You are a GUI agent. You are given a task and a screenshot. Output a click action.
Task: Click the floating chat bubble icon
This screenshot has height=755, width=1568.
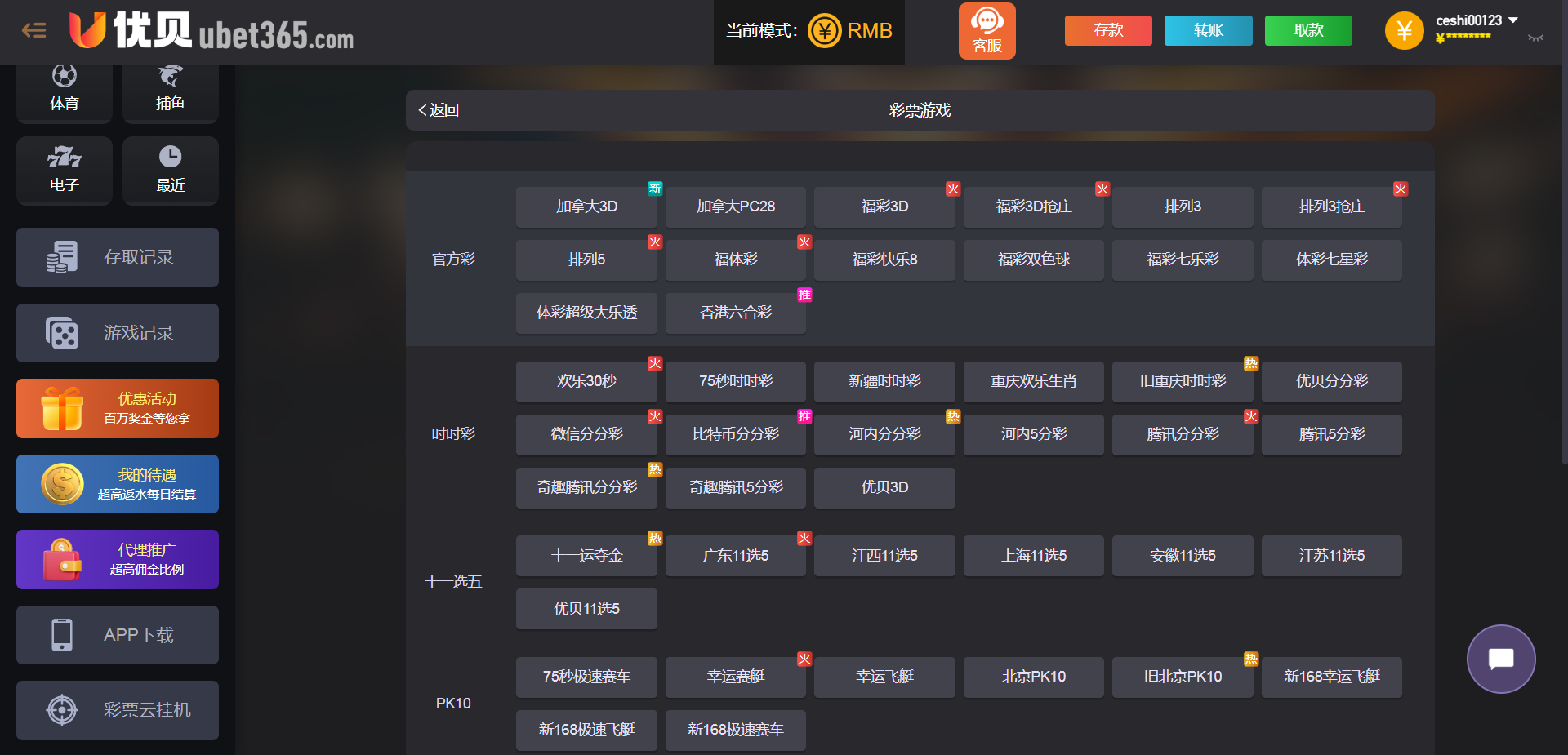tap(1500, 659)
